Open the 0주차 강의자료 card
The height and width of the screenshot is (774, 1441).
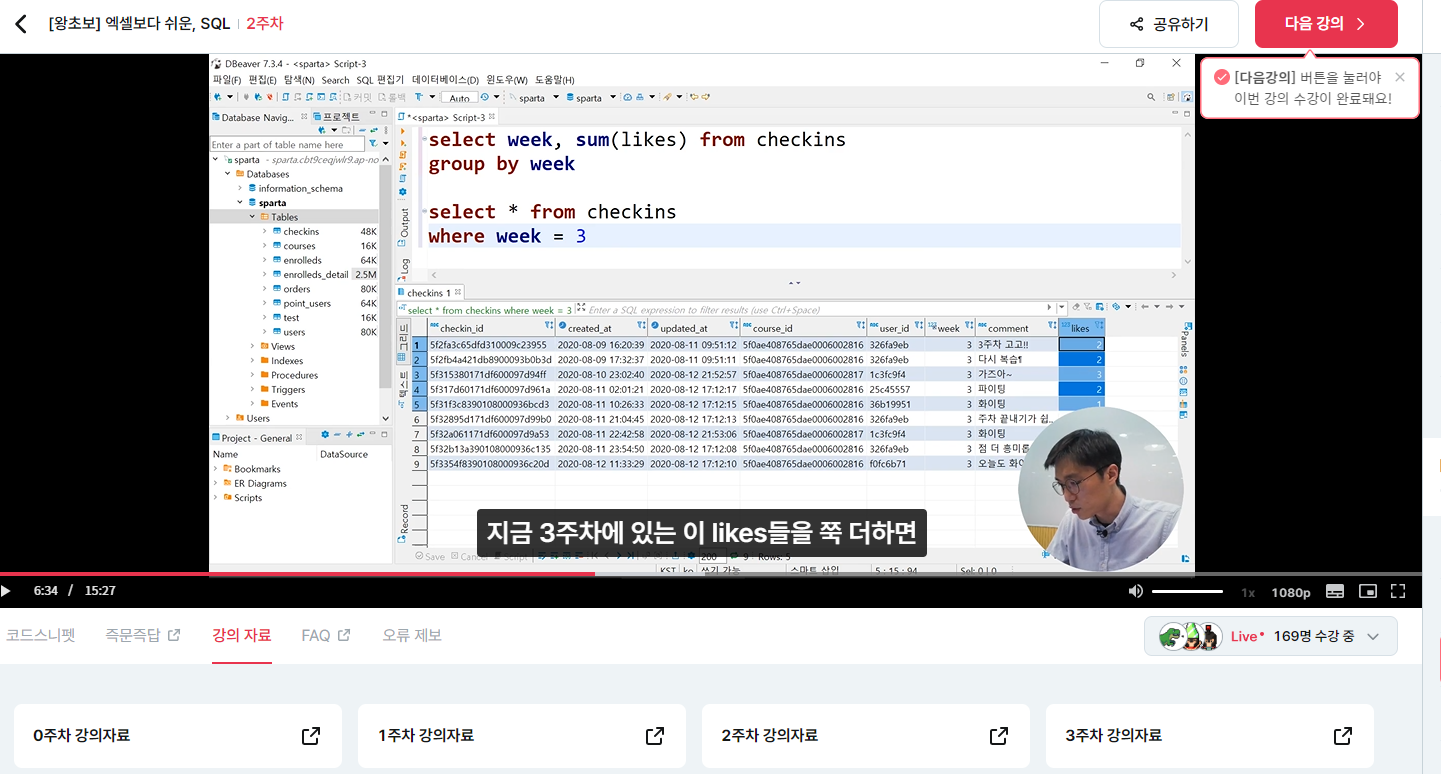(x=178, y=736)
